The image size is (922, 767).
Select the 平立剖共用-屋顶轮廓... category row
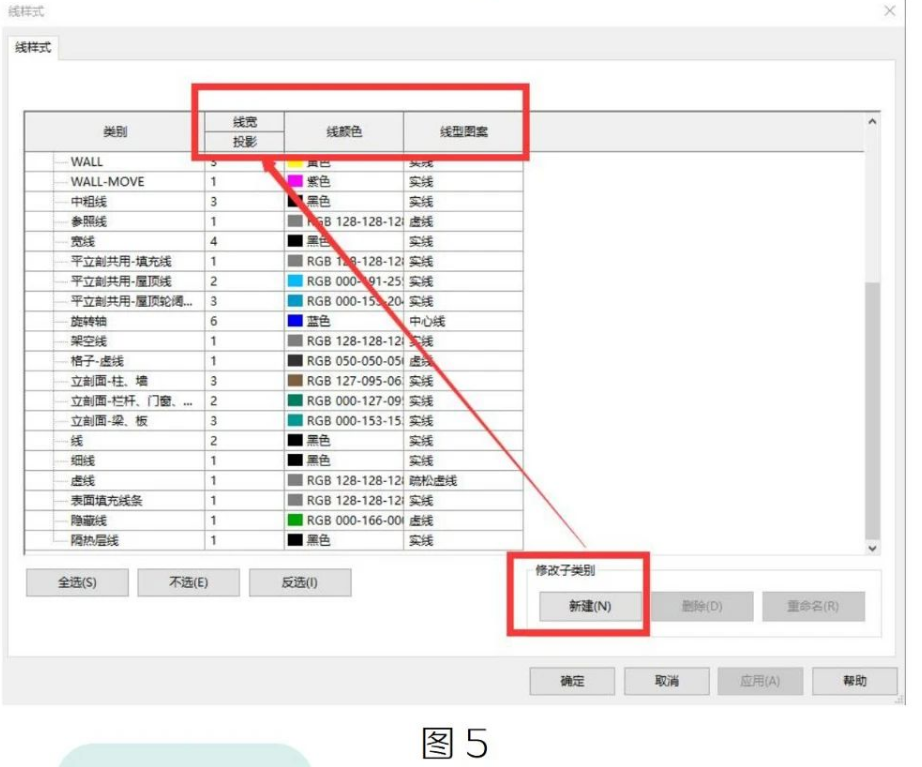(x=131, y=301)
